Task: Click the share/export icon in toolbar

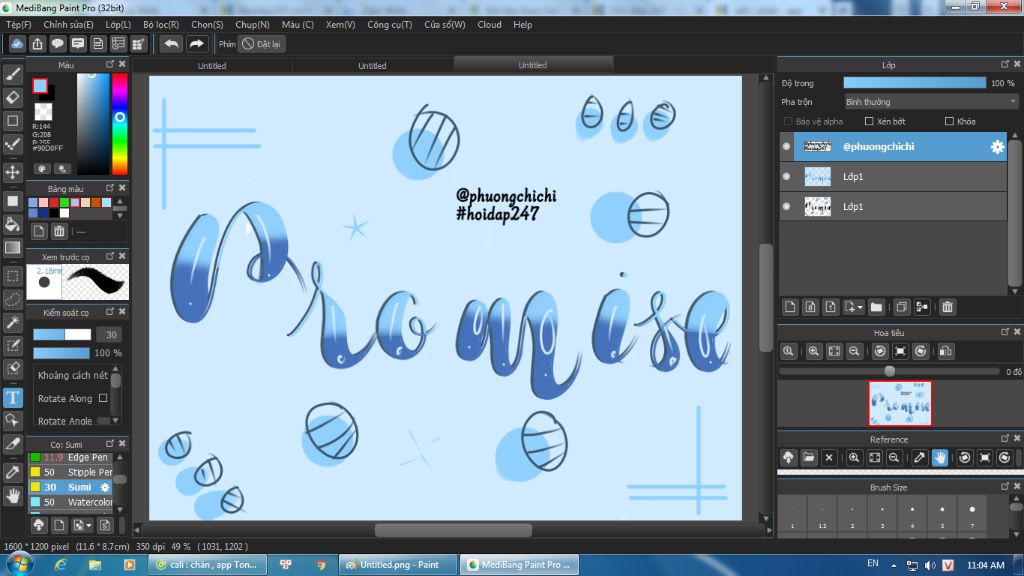Action: [x=37, y=44]
